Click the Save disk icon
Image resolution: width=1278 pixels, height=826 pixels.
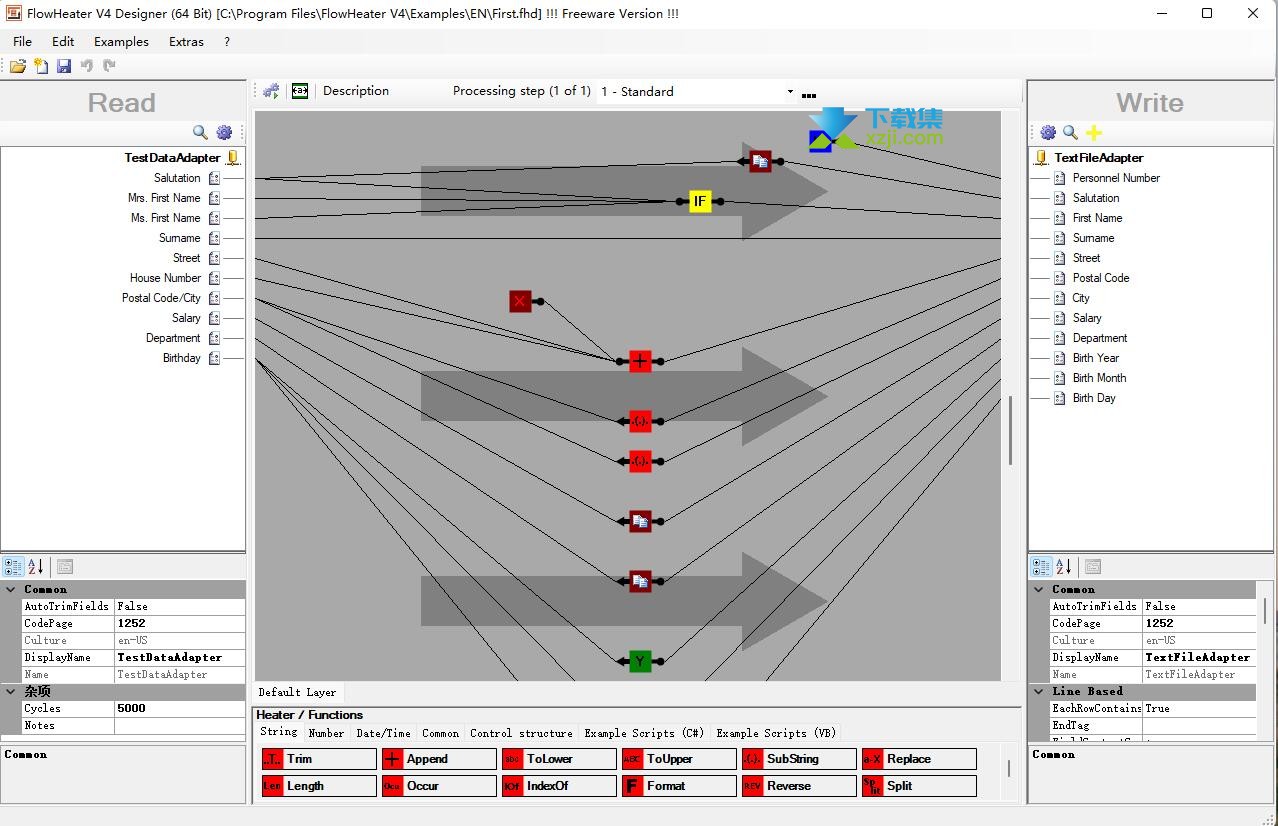(64, 66)
